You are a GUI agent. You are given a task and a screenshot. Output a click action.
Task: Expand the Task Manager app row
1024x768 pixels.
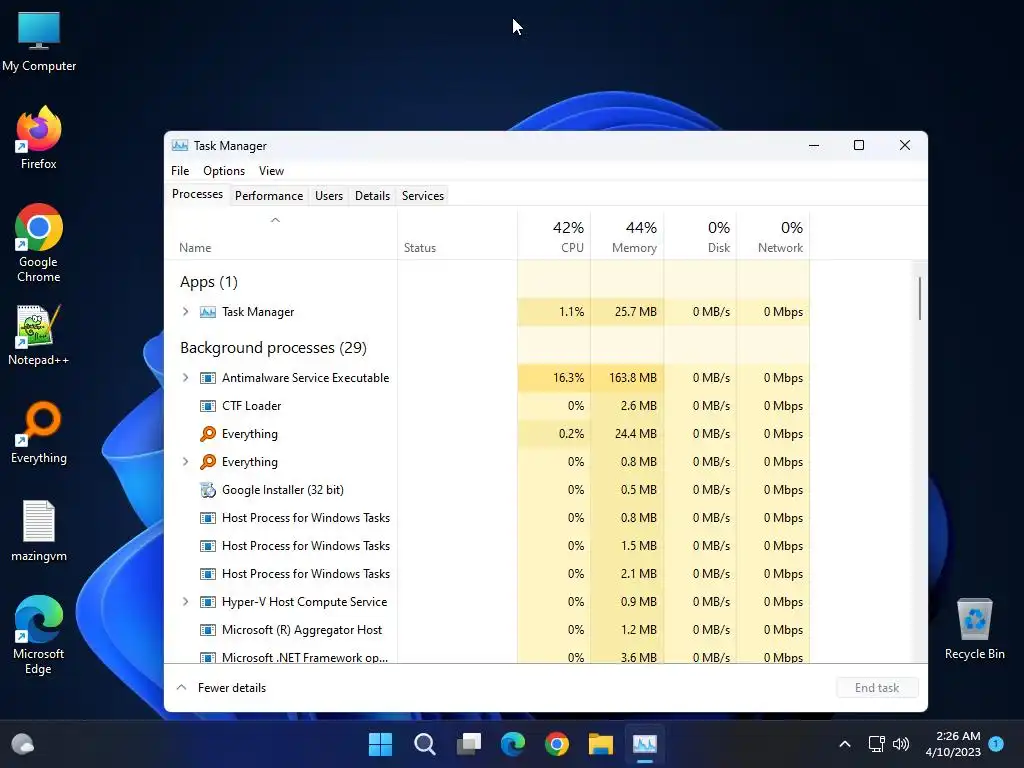coord(185,312)
